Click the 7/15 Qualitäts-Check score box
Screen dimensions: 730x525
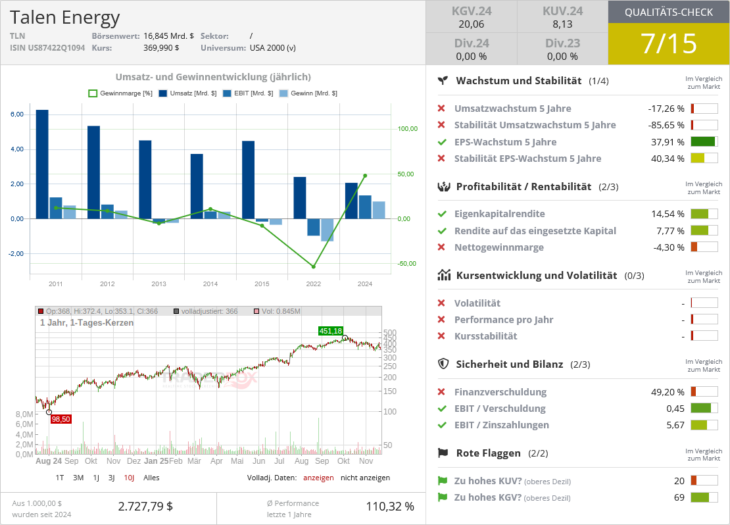(667, 44)
